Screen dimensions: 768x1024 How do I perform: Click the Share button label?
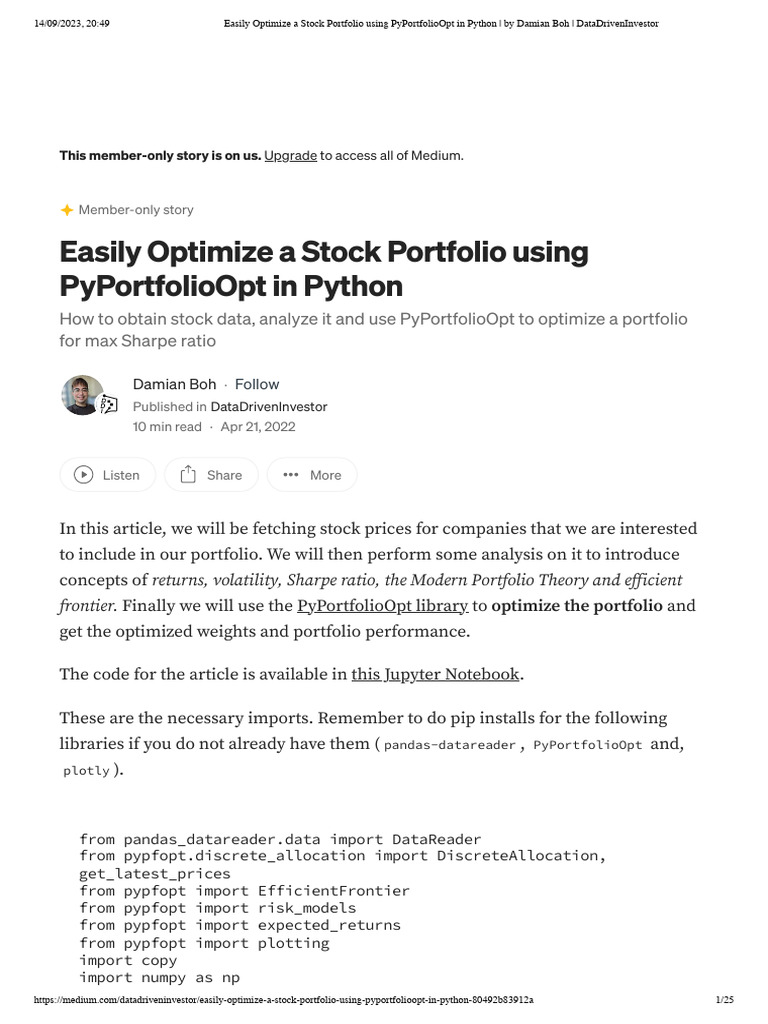tap(224, 475)
